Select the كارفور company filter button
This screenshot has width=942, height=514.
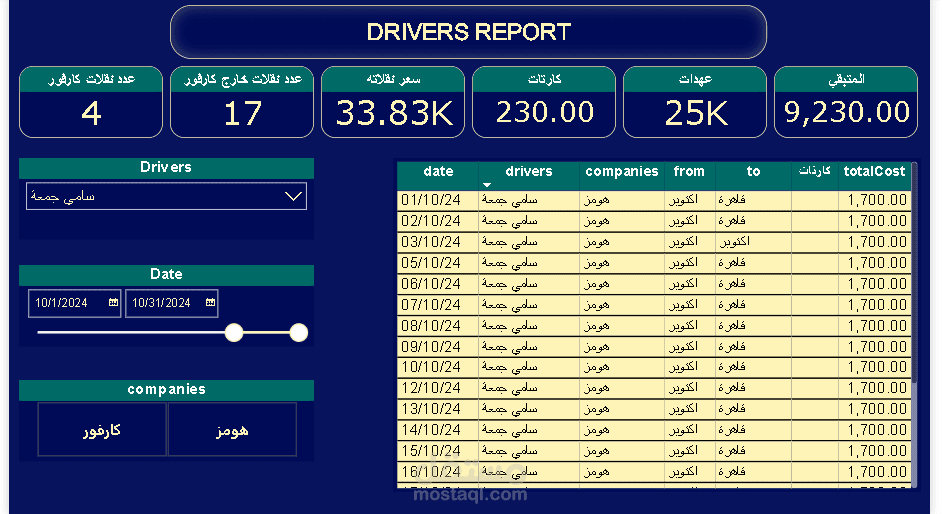pos(102,430)
